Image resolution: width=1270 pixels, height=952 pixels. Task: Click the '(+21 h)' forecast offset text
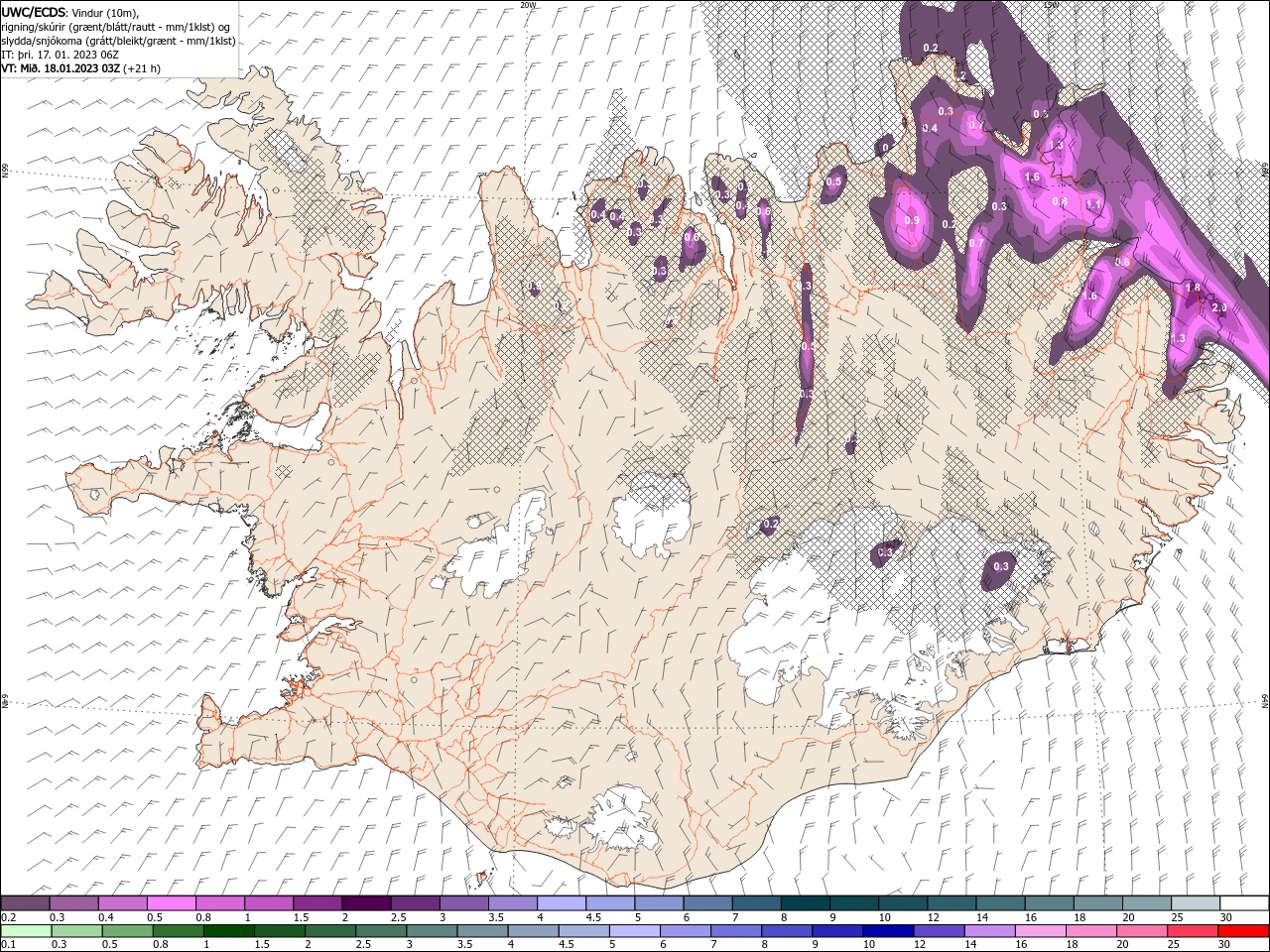(x=141, y=68)
